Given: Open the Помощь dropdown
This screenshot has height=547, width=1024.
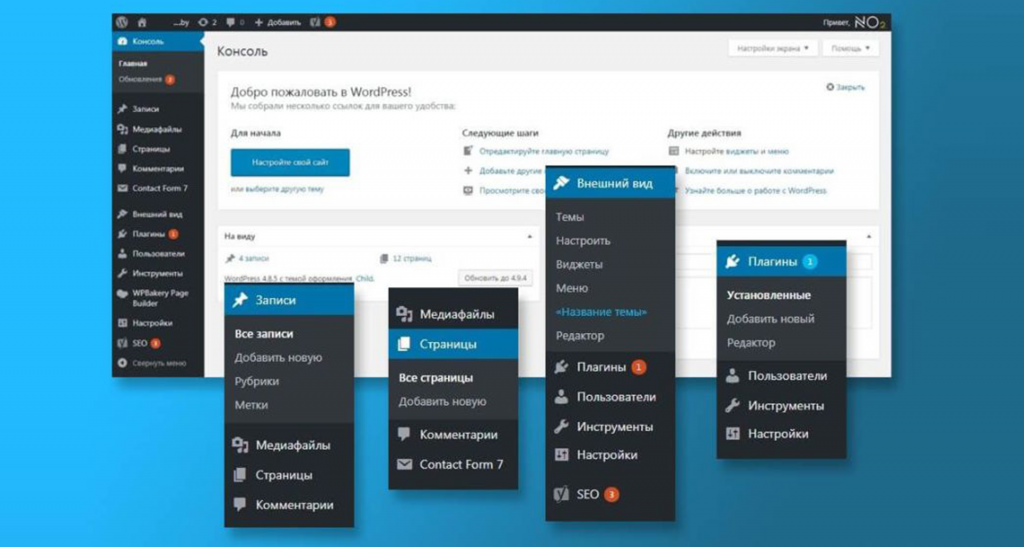Looking at the screenshot, I should pyautogui.click(x=850, y=48).
